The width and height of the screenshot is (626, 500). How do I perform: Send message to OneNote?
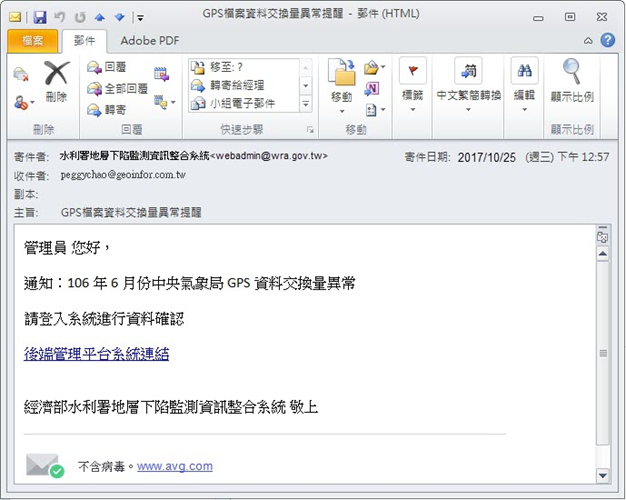pos(372,88)
